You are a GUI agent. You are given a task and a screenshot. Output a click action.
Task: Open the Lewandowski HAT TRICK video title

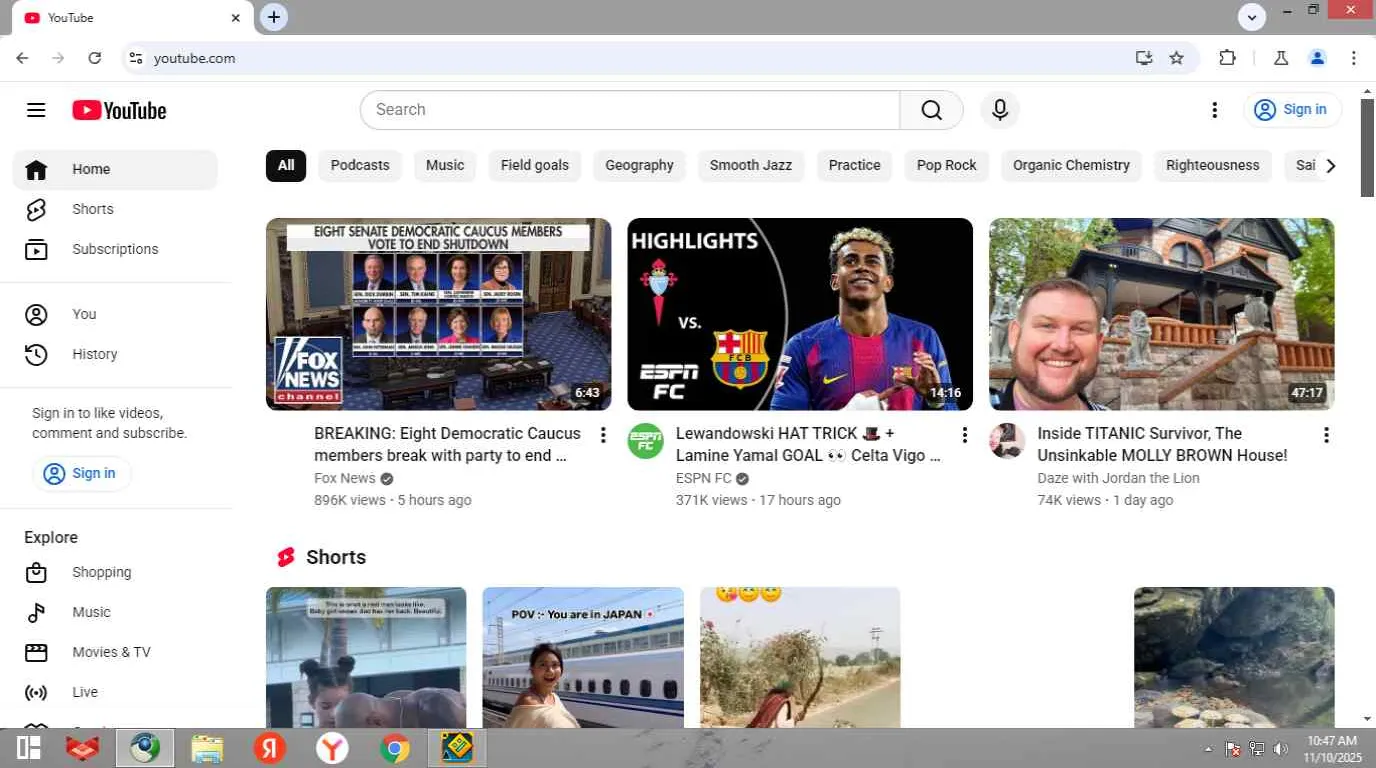point(809,445)
